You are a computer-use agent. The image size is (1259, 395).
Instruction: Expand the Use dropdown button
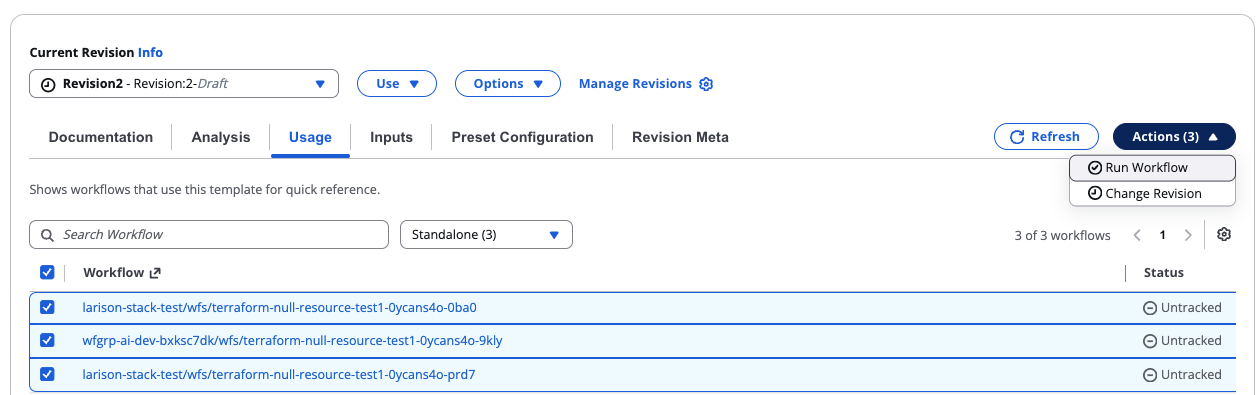(397, 84)
